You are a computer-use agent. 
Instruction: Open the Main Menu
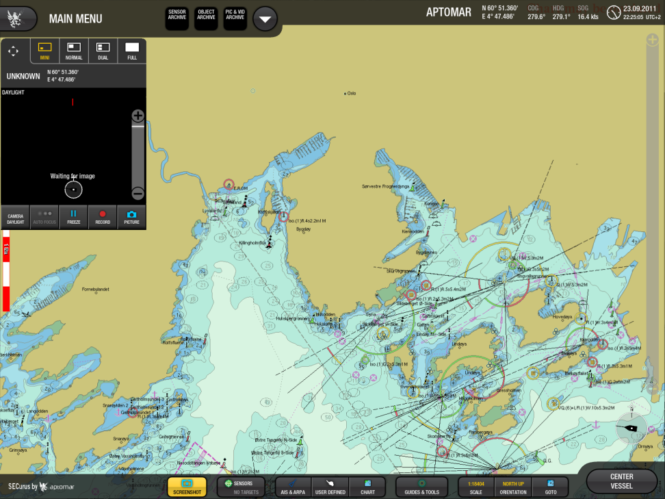[x=75, y=19]
